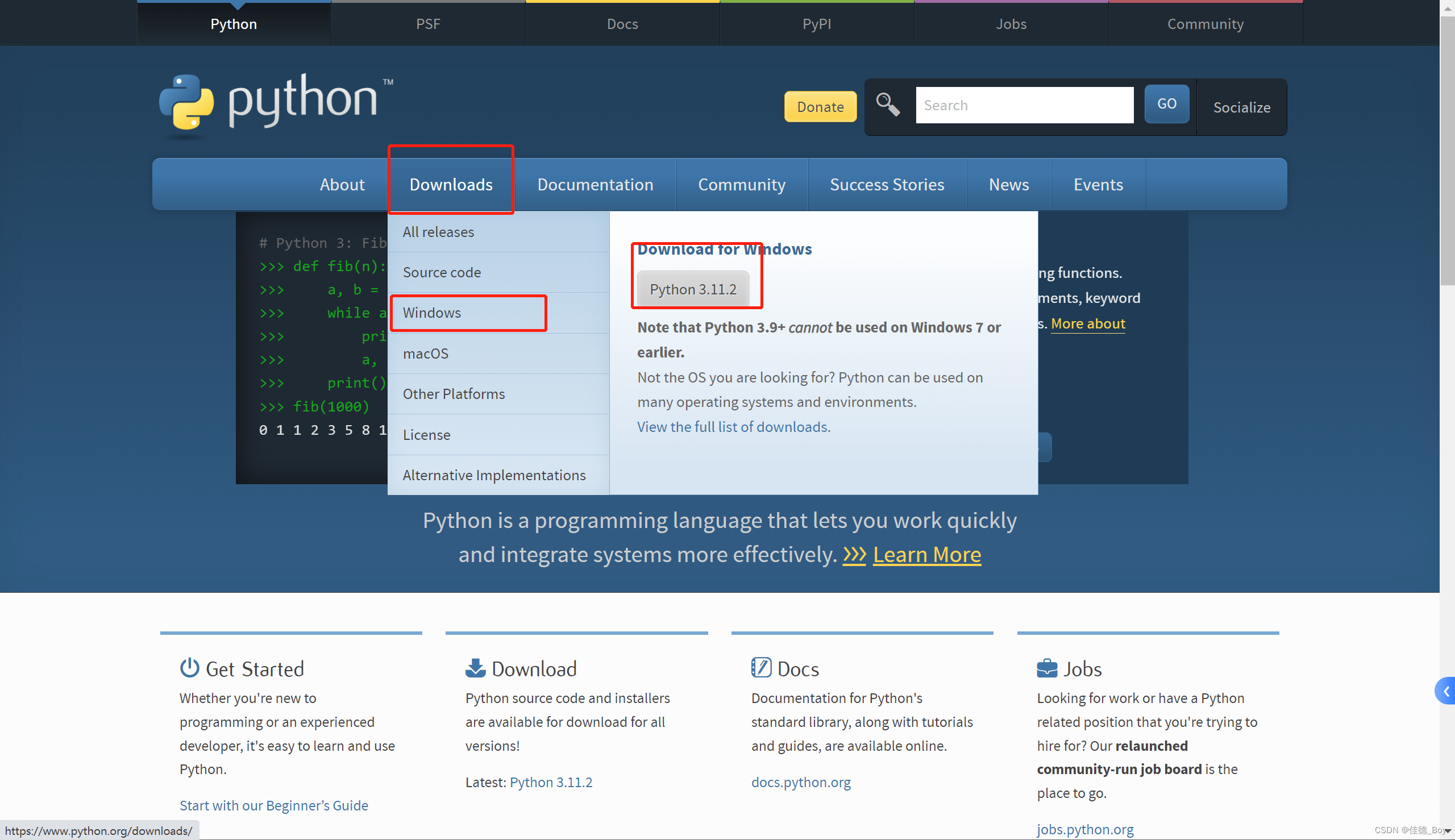
Task: Click the Download arrow icon
Action: (475, 668)
